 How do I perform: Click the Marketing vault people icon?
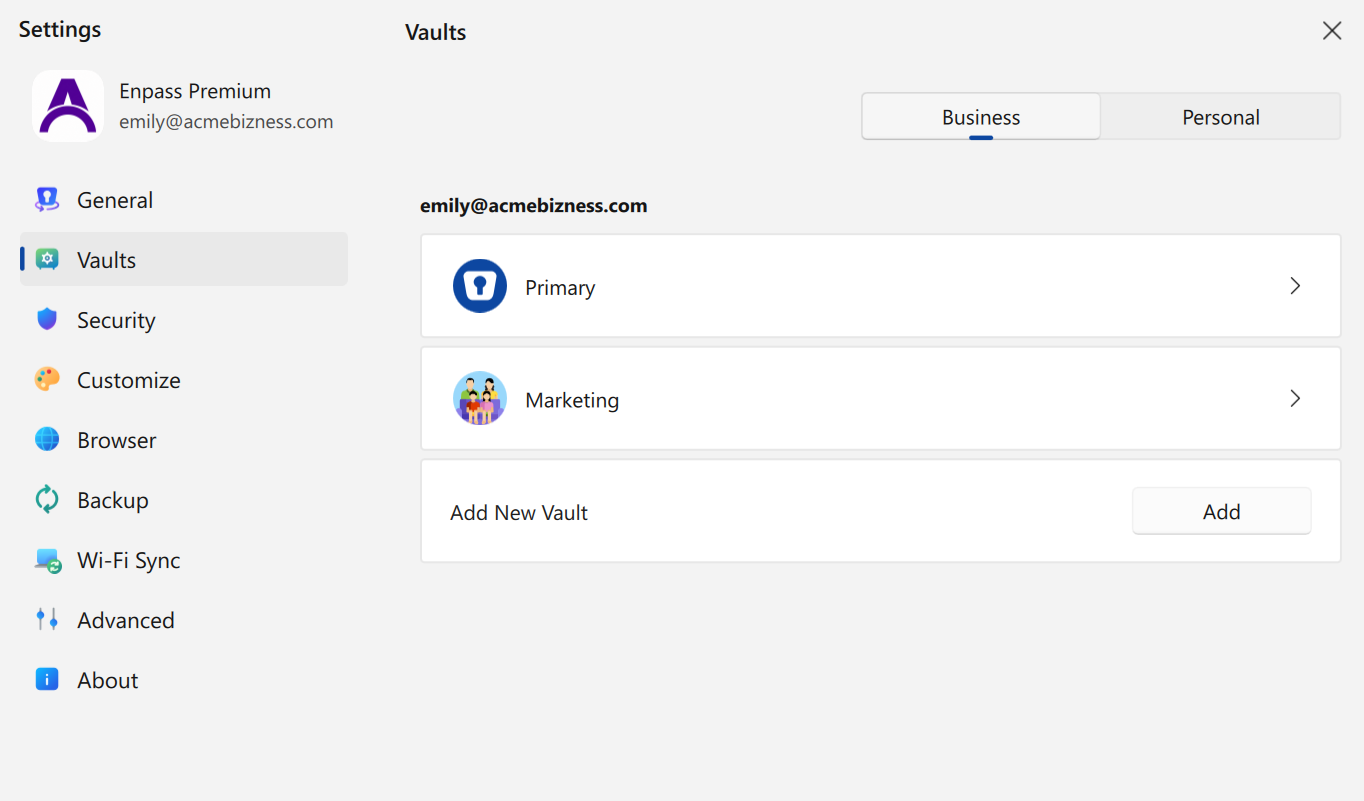480,398
